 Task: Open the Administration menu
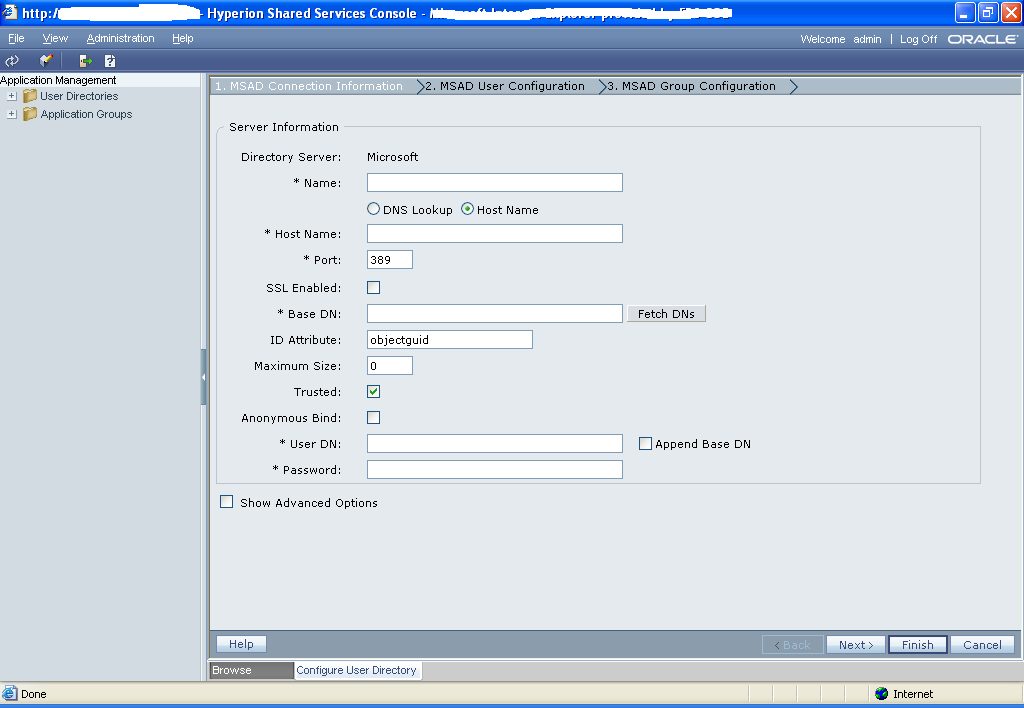pos(120,38)
